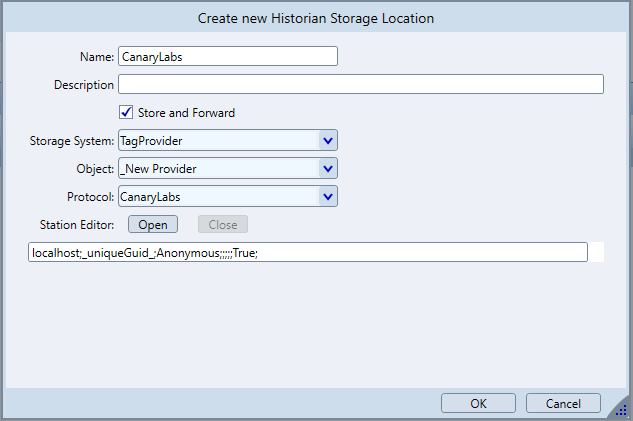Click the Name text field containing CanaryLabs
Image resolution: width=633 pixels, height=421 pixels.
click(227, 56)
